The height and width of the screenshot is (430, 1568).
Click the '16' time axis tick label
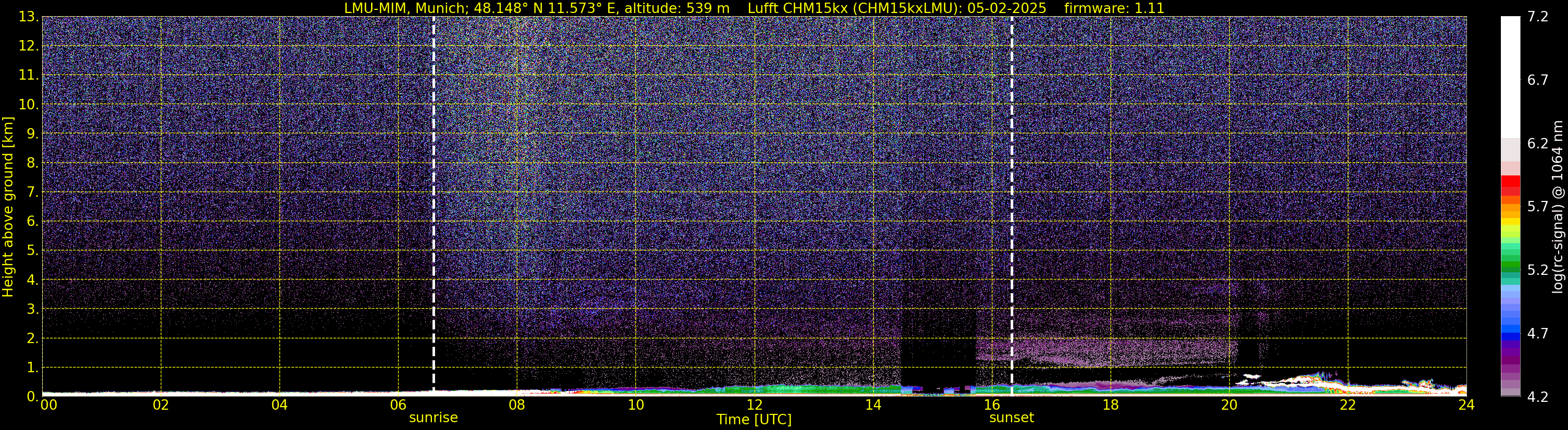point(991,405)
